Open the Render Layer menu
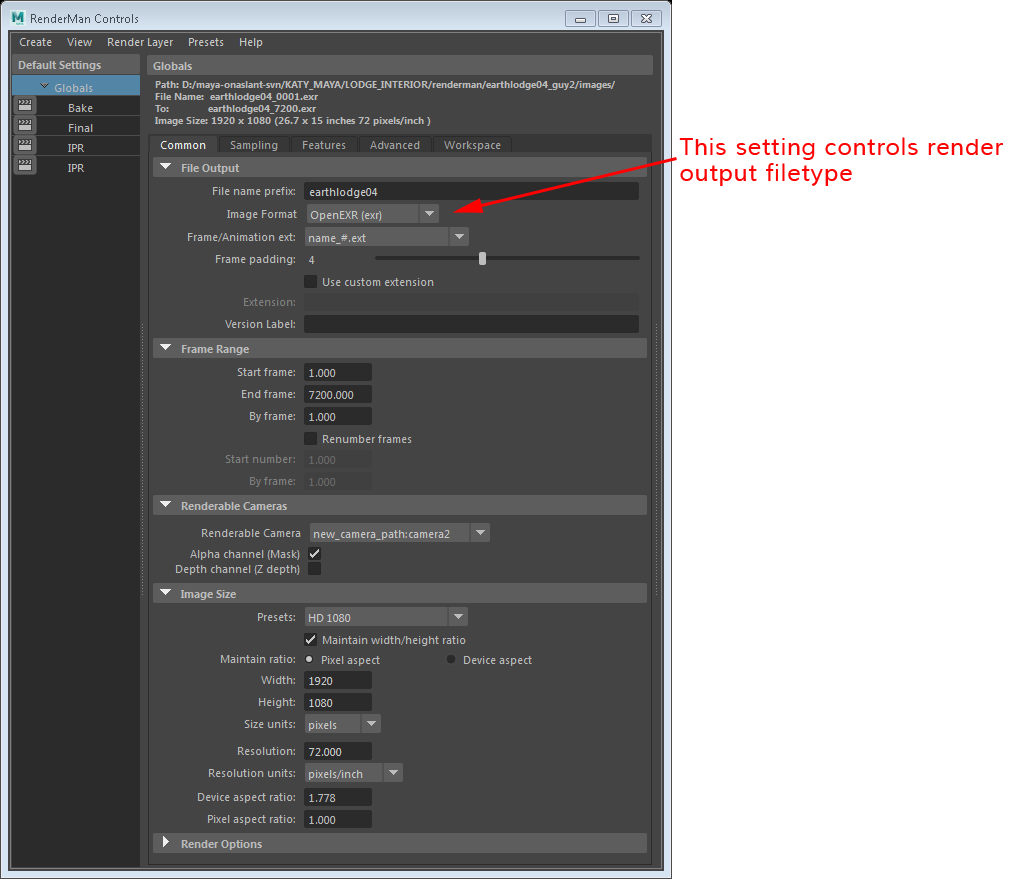The image size is (1024, 879). click(140, 42)
